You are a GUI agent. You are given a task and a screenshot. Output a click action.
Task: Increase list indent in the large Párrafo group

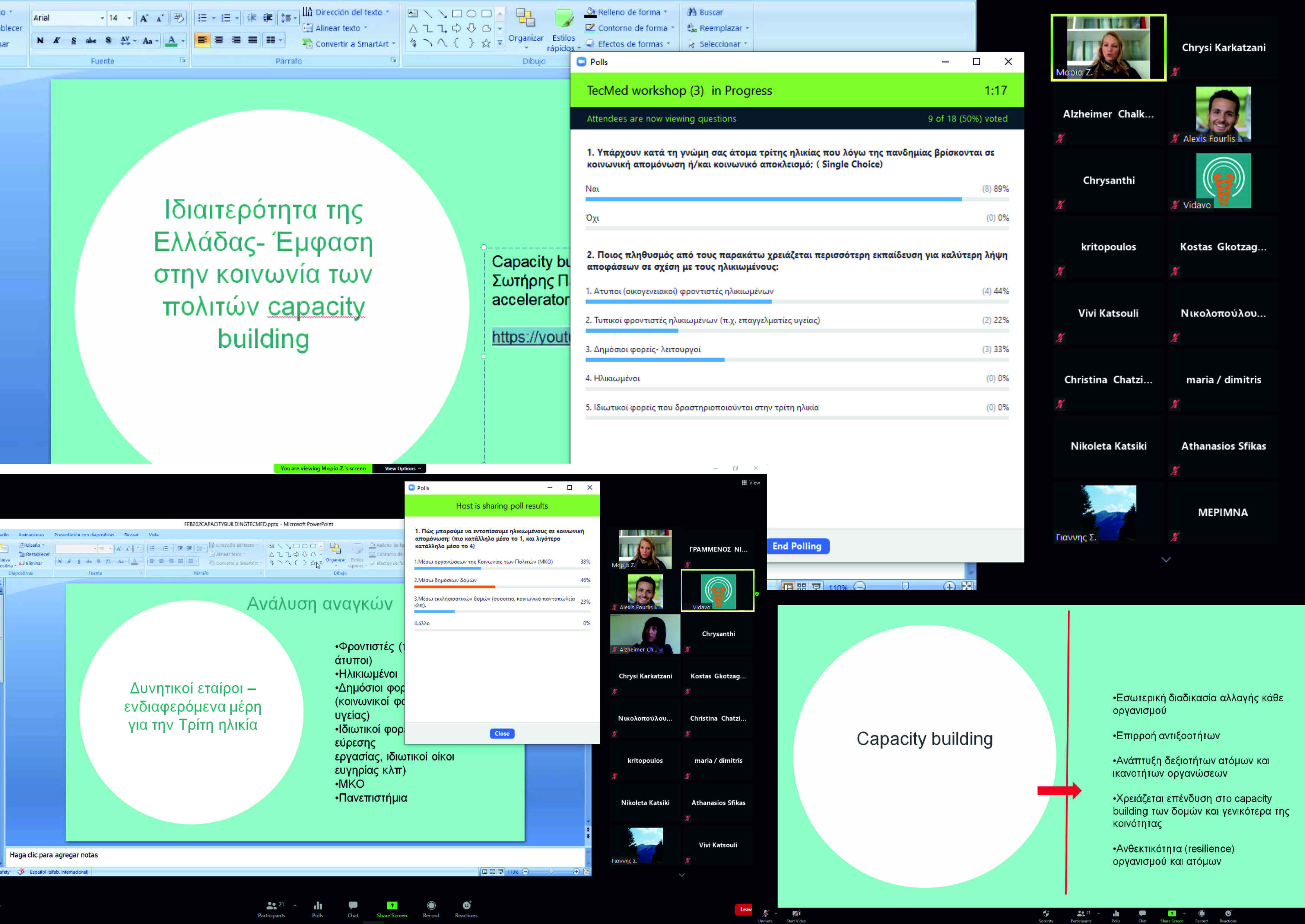coord(267,18)
